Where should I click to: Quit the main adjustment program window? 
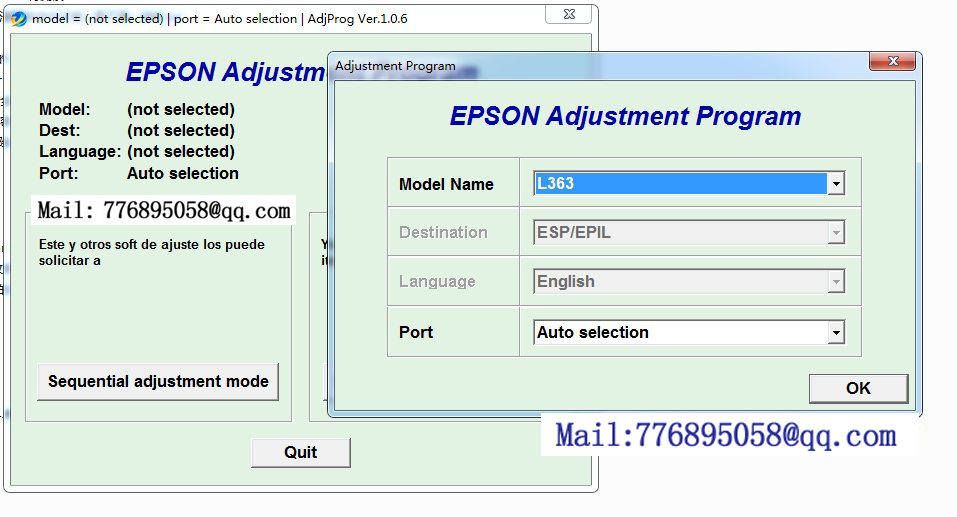coord(300,452)
